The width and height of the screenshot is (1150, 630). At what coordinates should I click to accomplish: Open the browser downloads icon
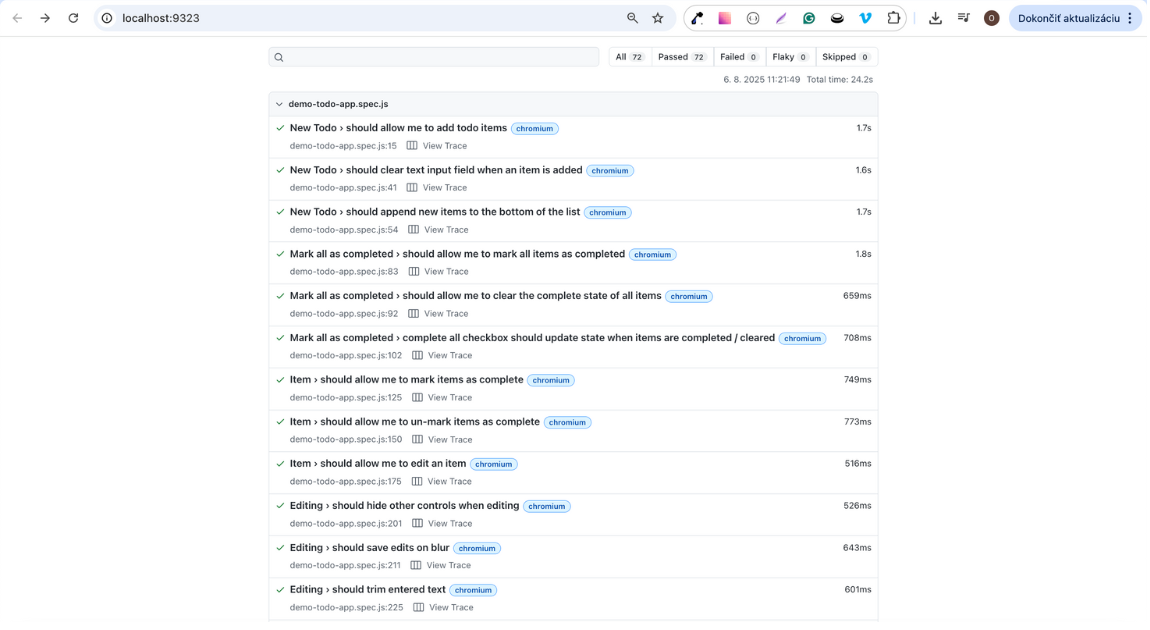coord(935,18)
